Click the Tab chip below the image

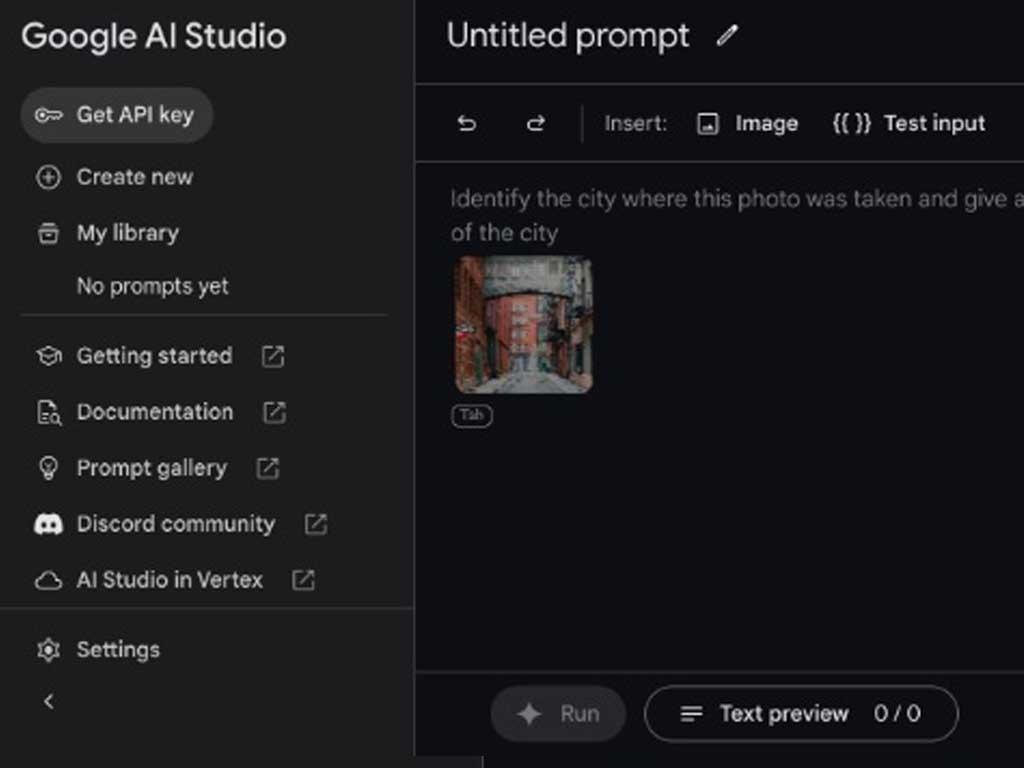pos(471,416)
